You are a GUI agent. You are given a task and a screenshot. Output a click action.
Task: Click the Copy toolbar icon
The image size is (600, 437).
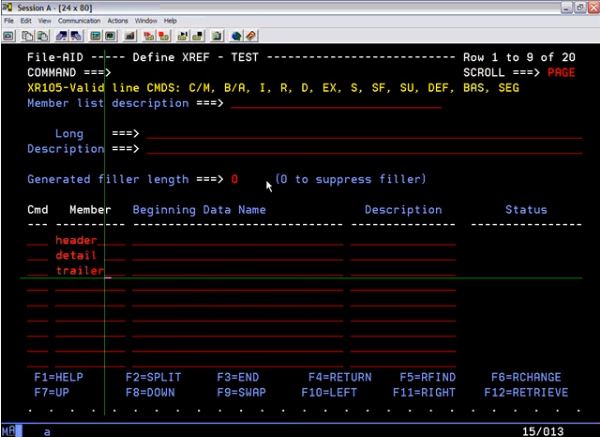[27, 36]
